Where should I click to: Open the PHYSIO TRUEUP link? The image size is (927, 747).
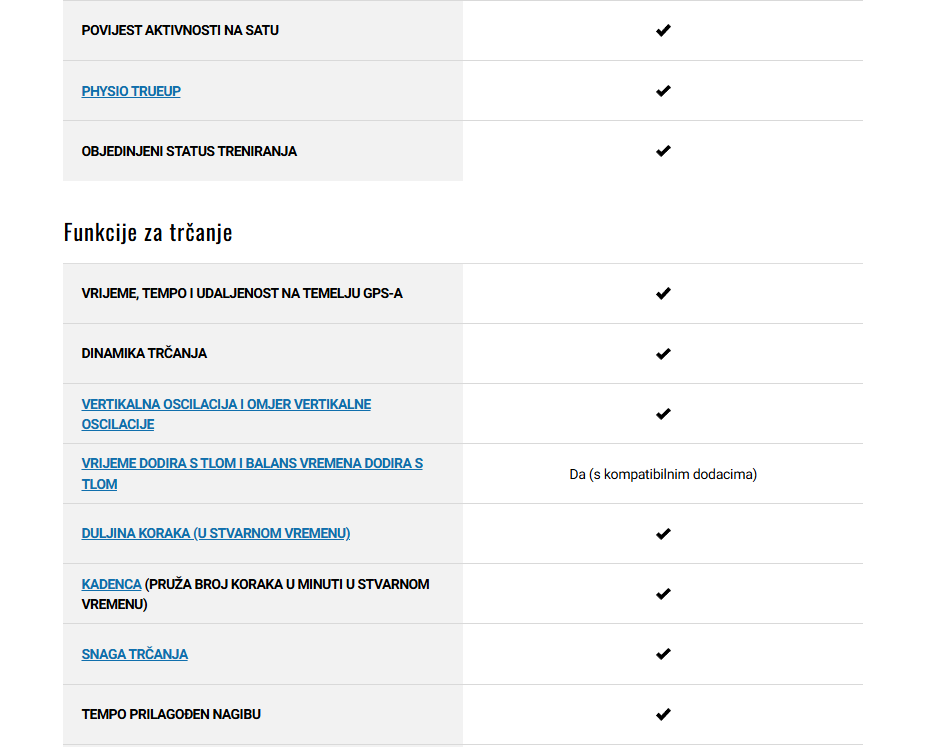pyautogui.click(x=131, y=91)
